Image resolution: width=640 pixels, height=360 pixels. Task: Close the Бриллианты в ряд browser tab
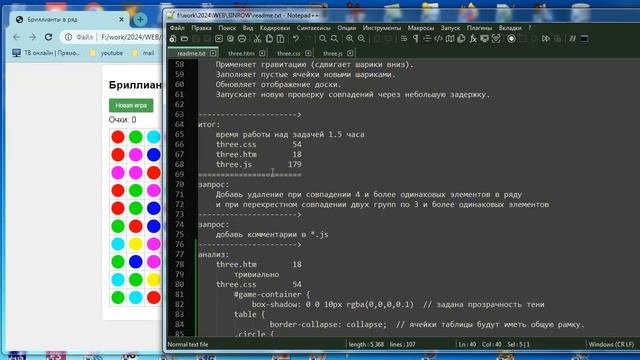(121, 20)
